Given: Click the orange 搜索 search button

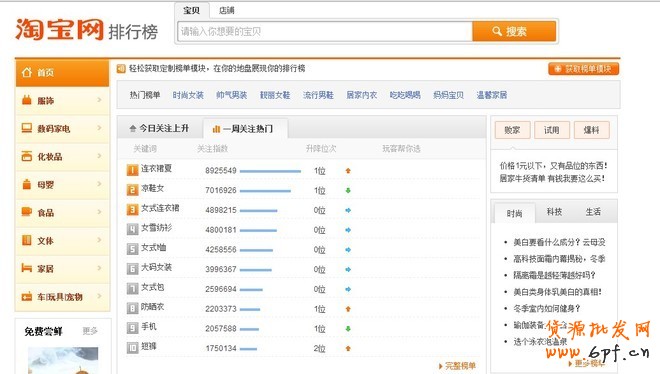Looking at the screenshot, I should pos(514,31).
